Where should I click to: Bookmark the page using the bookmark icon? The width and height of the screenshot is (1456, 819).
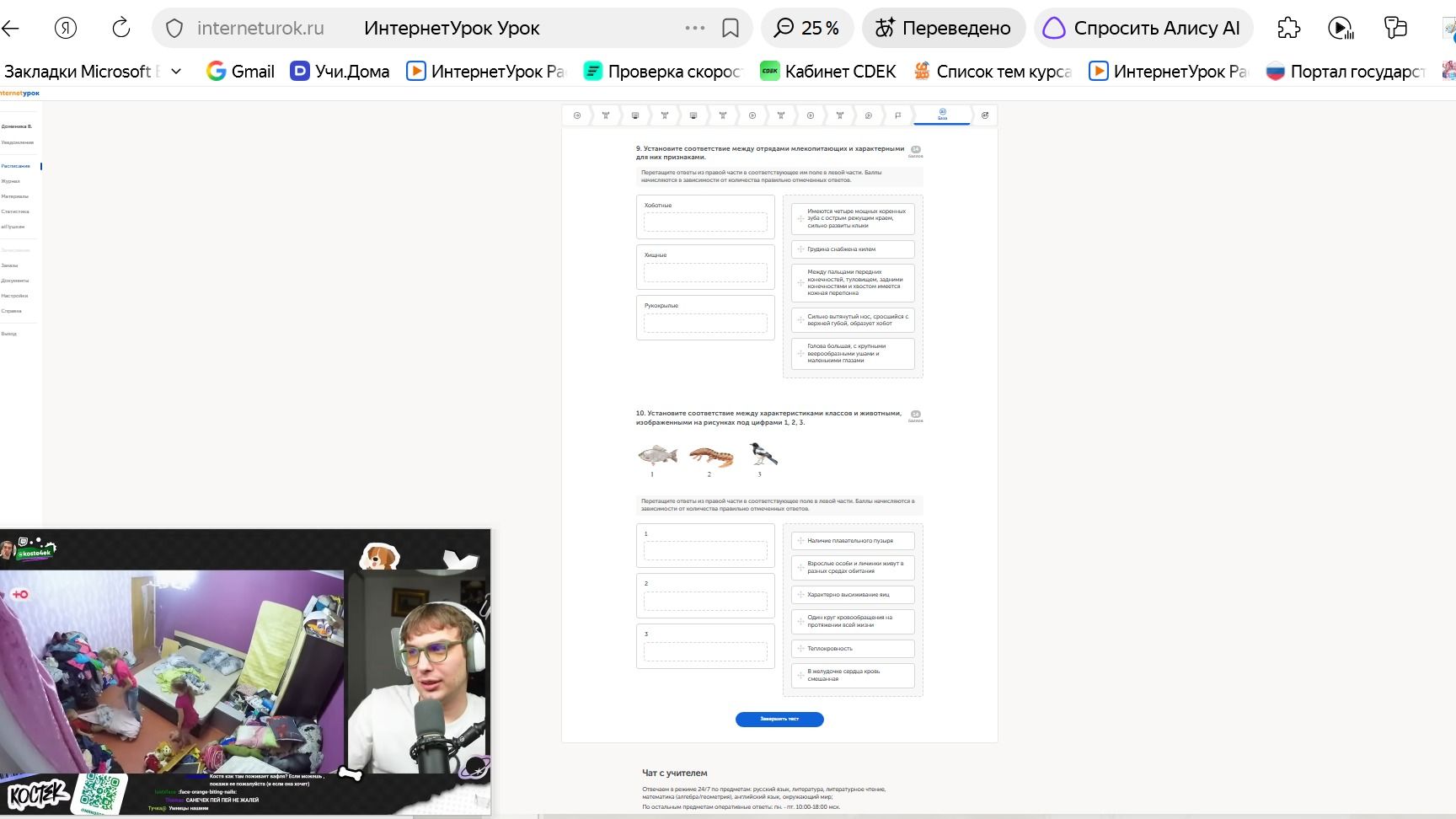click(x=731, y=28)
